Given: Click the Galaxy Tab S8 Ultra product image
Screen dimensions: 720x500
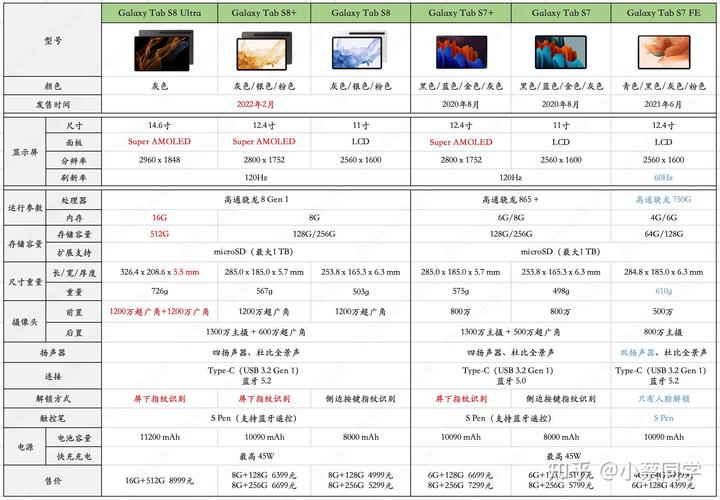Looking at the screenshot, I should [x=163, y=50].
